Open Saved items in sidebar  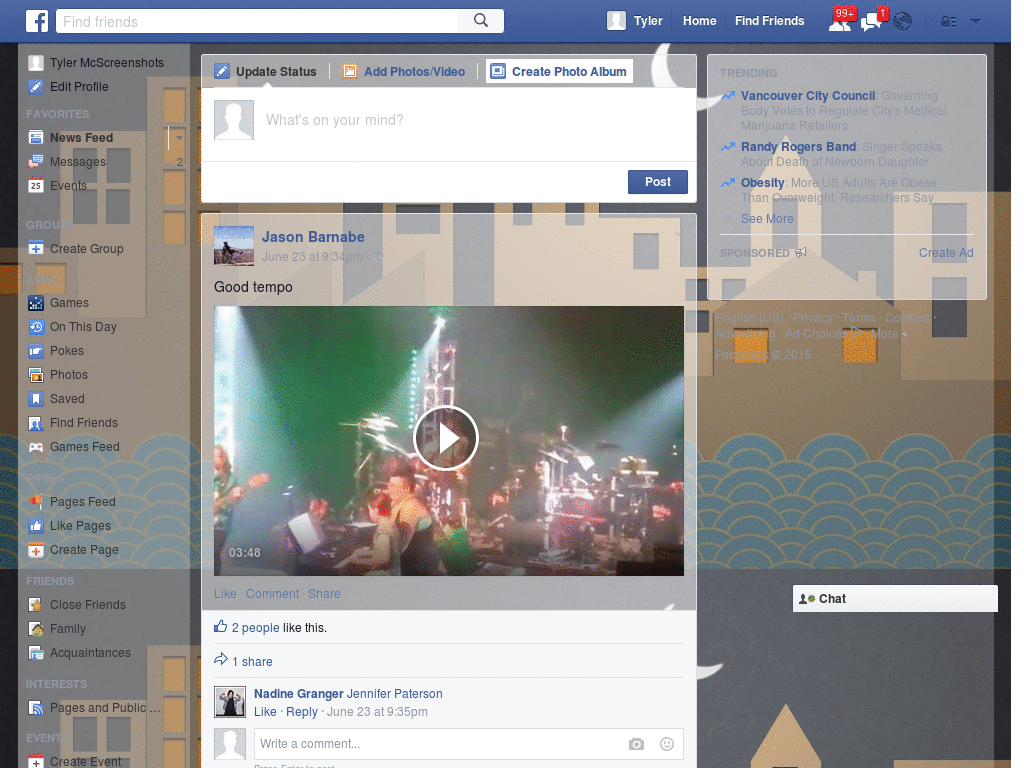pos(56,399)
